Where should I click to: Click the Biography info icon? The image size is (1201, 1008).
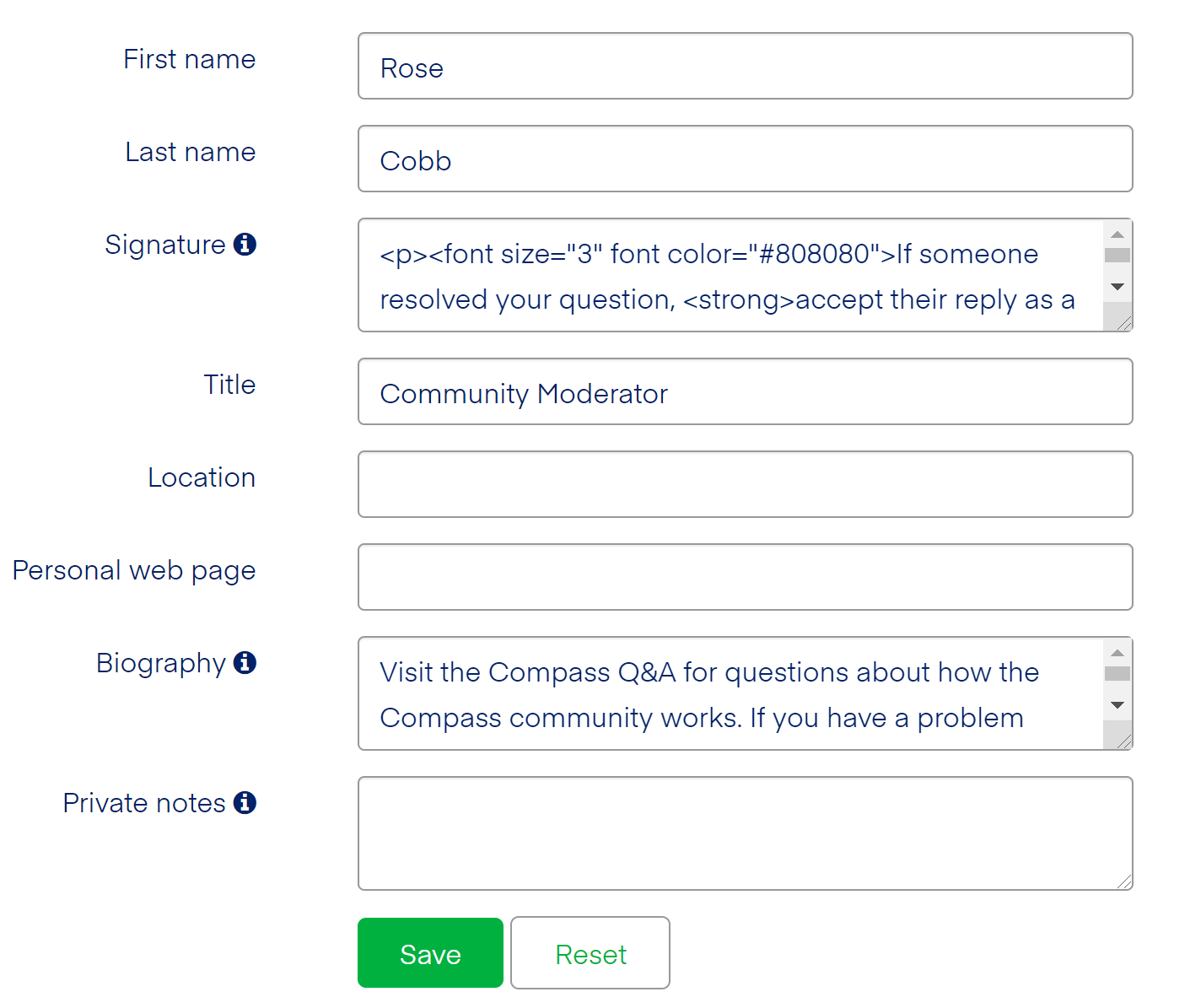click(x=245, y=663)
